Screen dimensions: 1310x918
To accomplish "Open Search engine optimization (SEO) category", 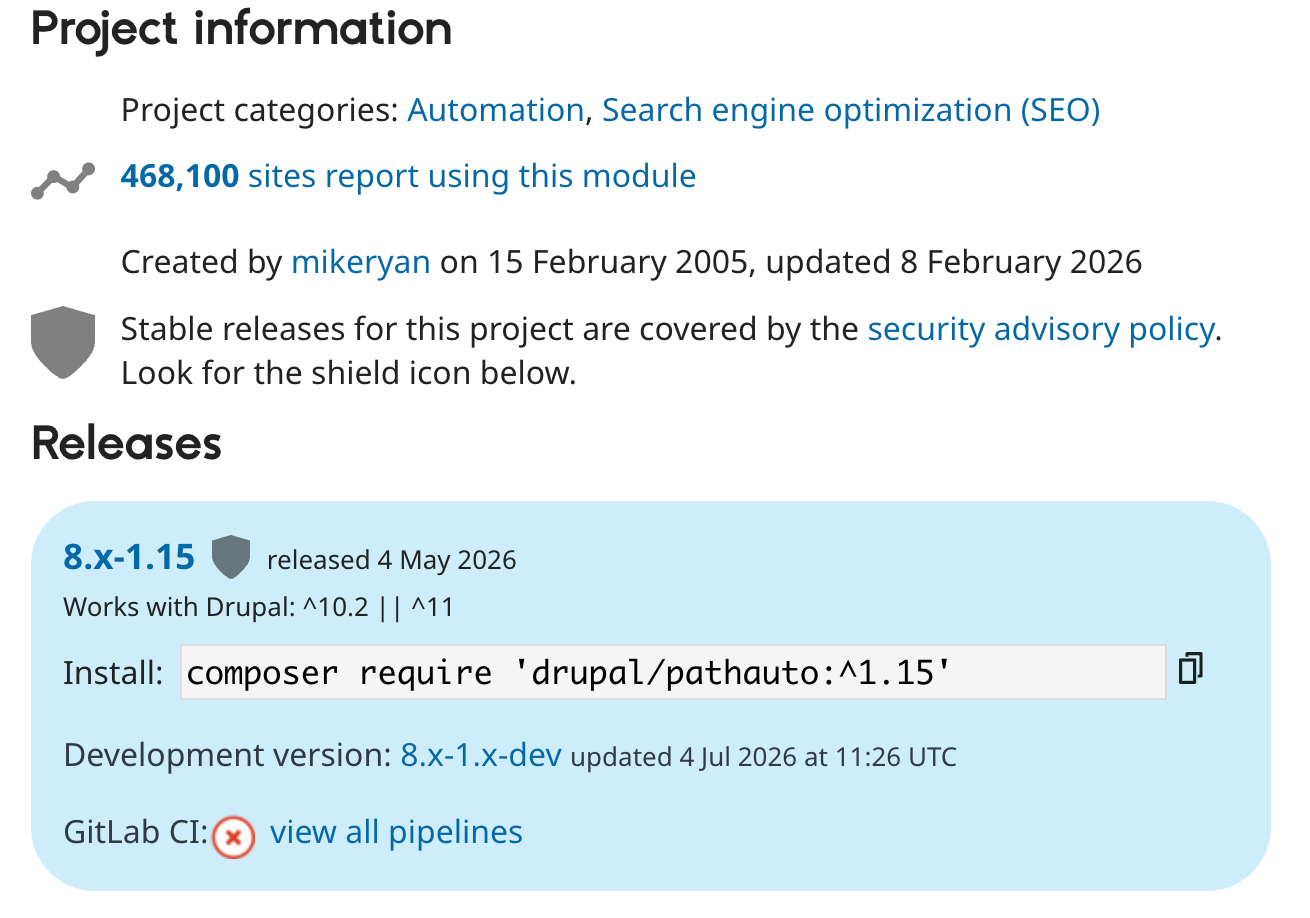I will point(851,109).
